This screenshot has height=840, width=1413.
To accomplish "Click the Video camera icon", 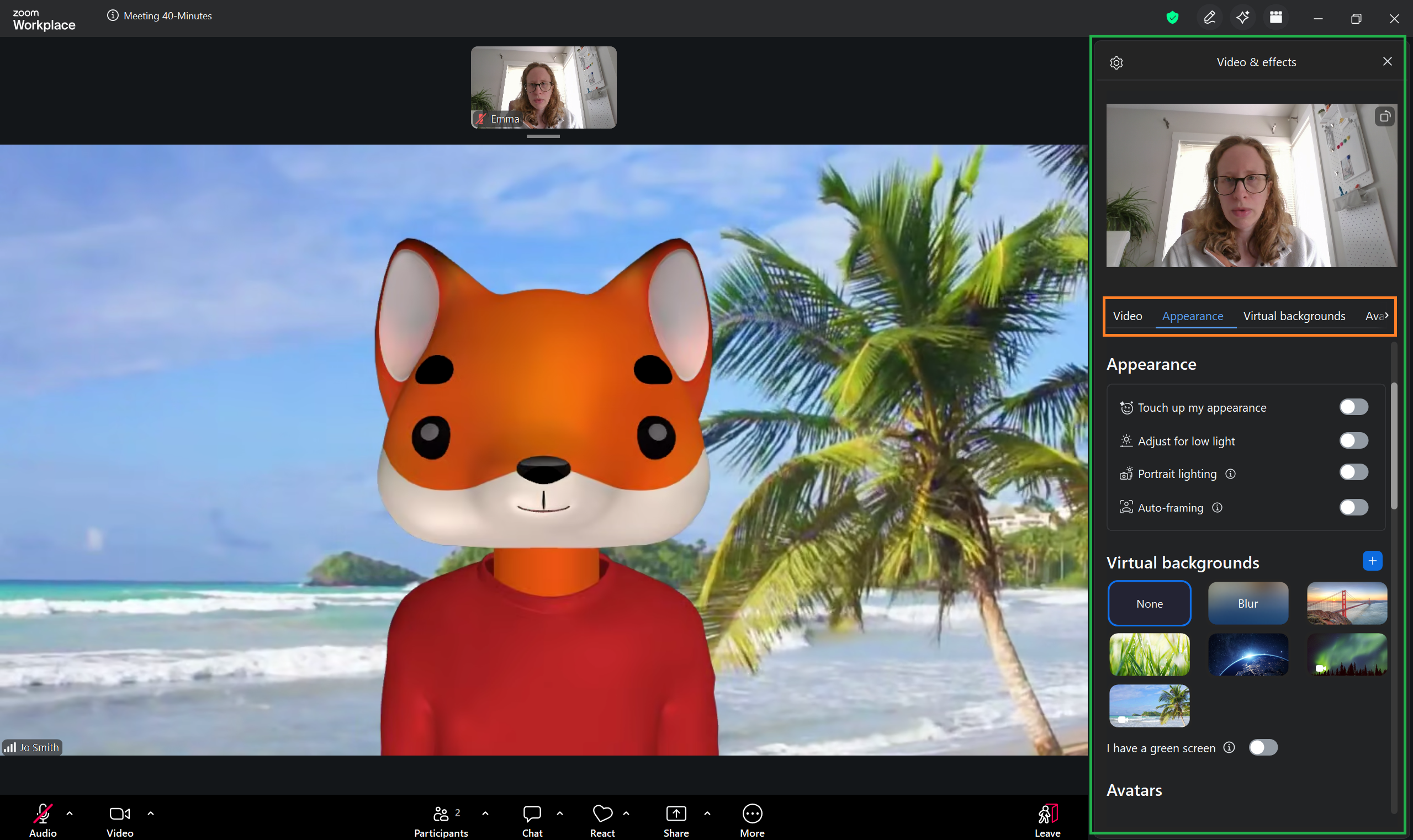I will [x=119, y=814].
